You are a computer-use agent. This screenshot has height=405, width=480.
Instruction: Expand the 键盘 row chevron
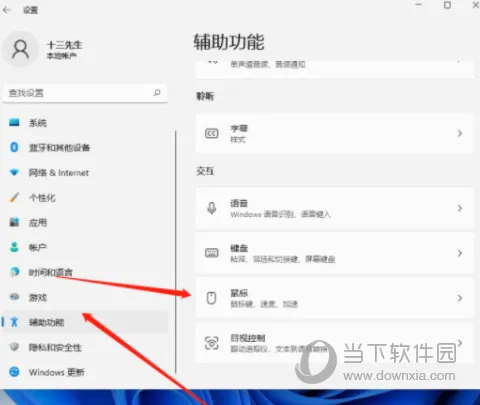460,253
